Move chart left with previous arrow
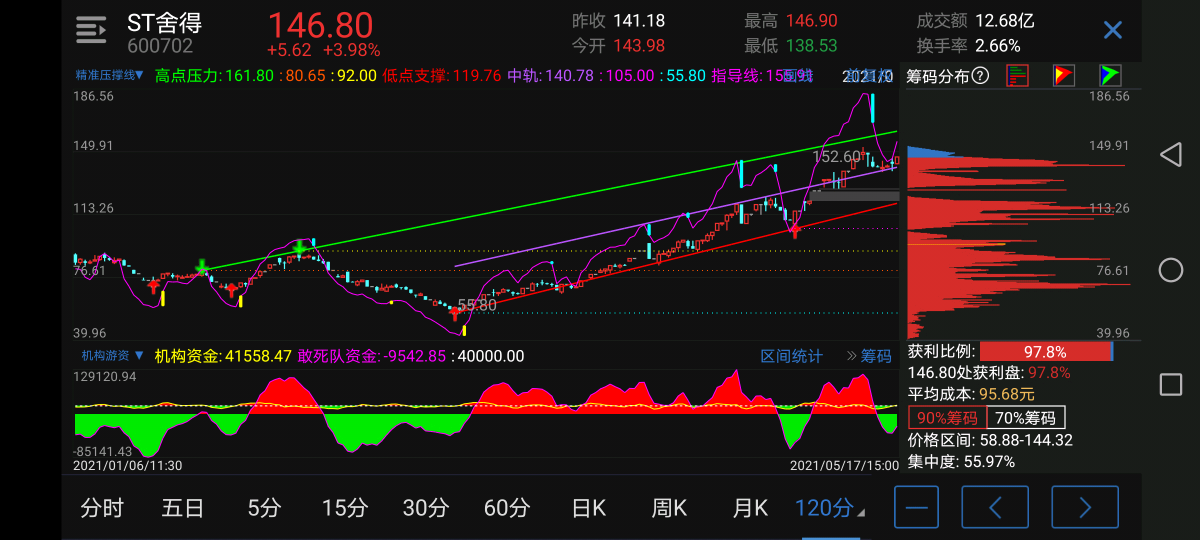The width and height of the screenshot is (1200, 540). click(995, 508)
